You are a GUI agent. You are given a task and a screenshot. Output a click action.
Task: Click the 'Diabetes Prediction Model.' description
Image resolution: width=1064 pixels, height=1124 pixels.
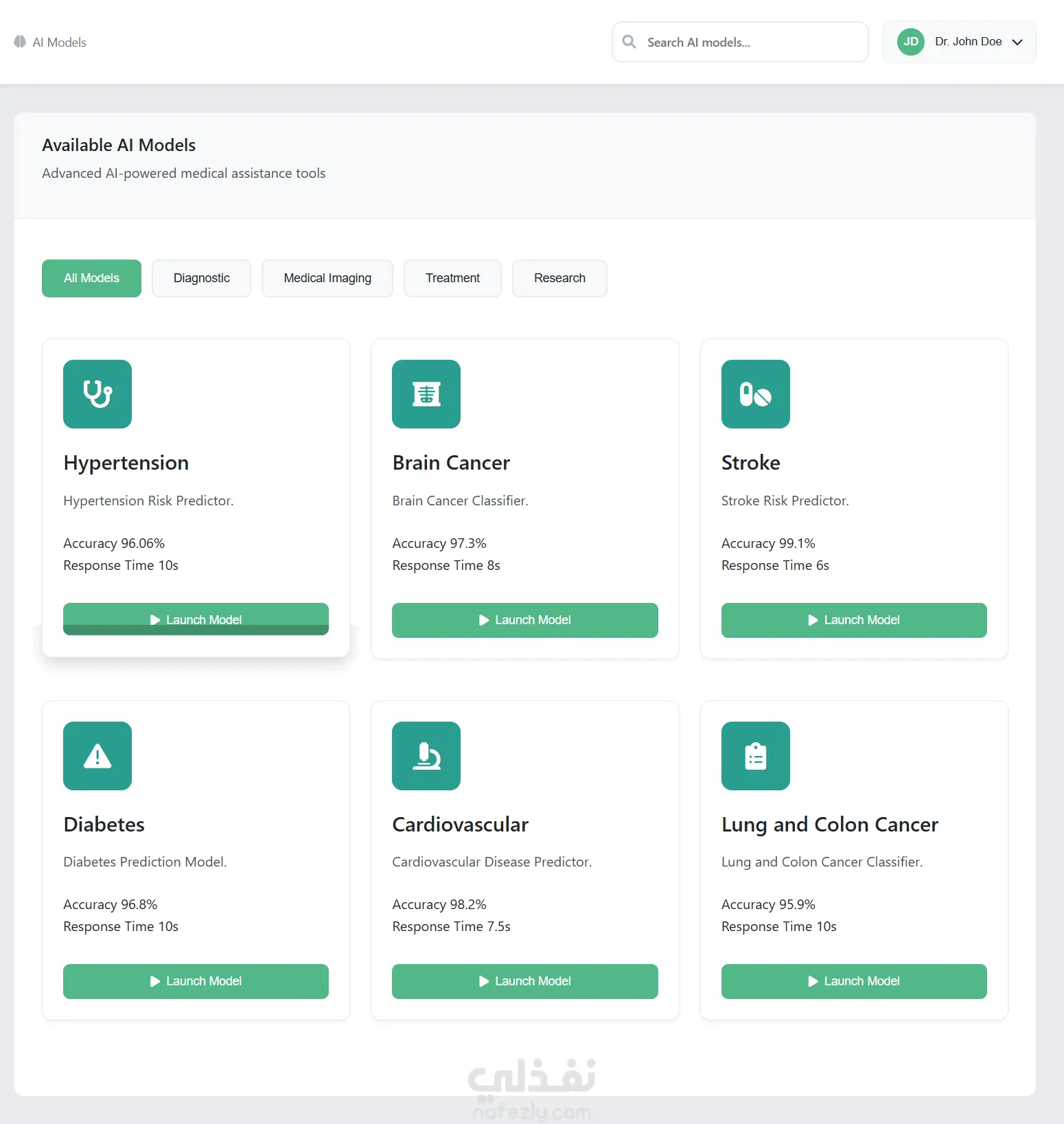point(145,862)
